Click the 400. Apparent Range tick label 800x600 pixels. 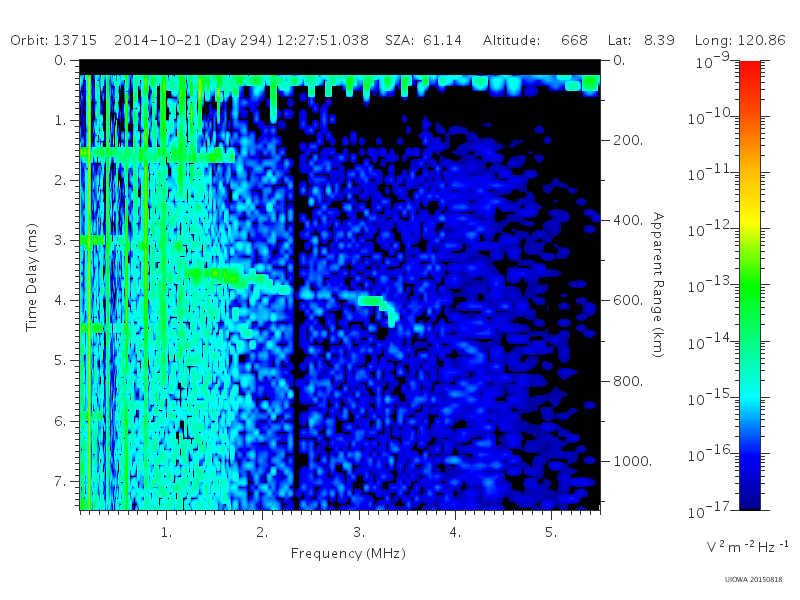[628, 220]
